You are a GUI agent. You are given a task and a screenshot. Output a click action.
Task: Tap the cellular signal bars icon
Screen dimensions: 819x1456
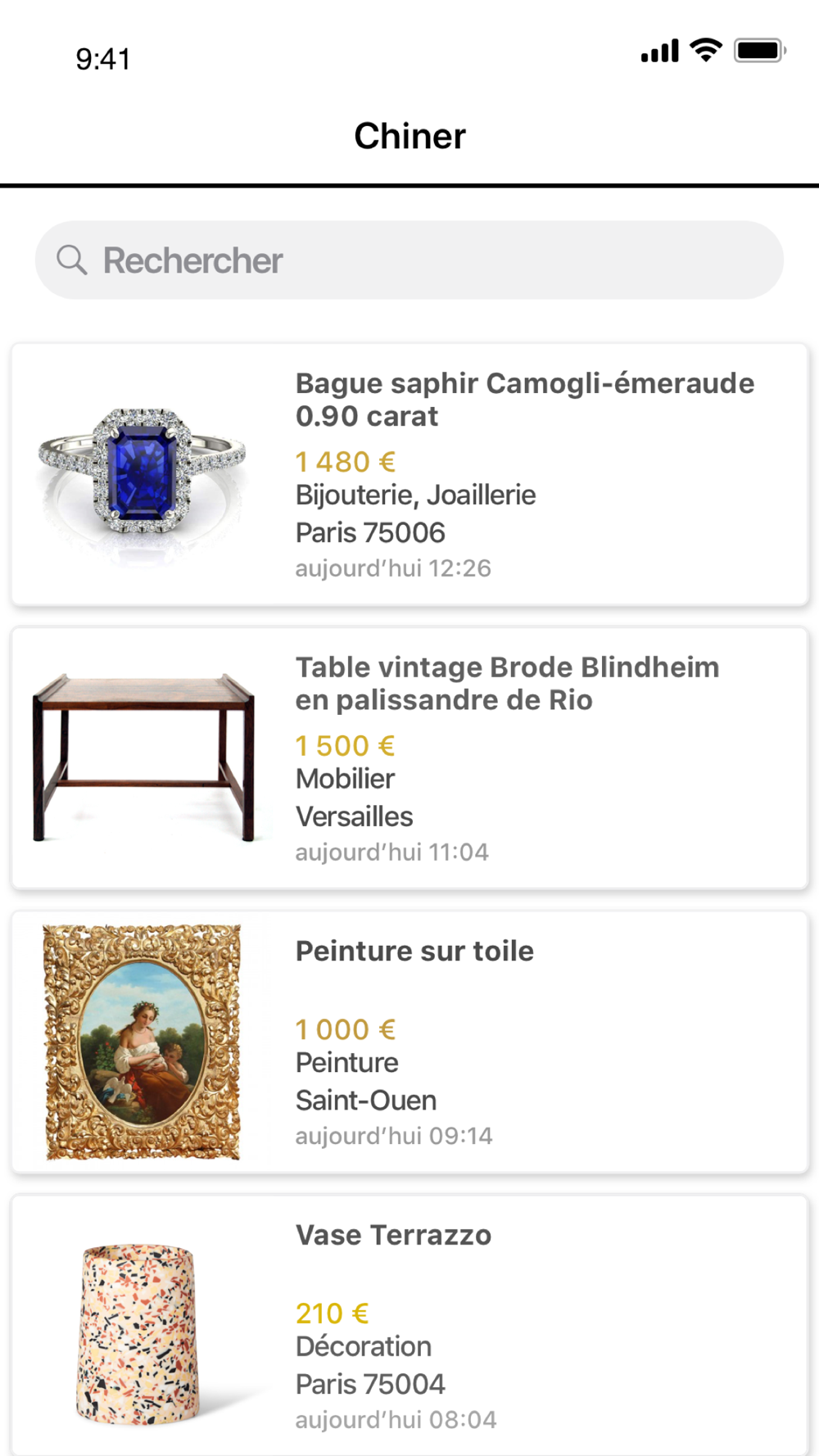point(660,51)
